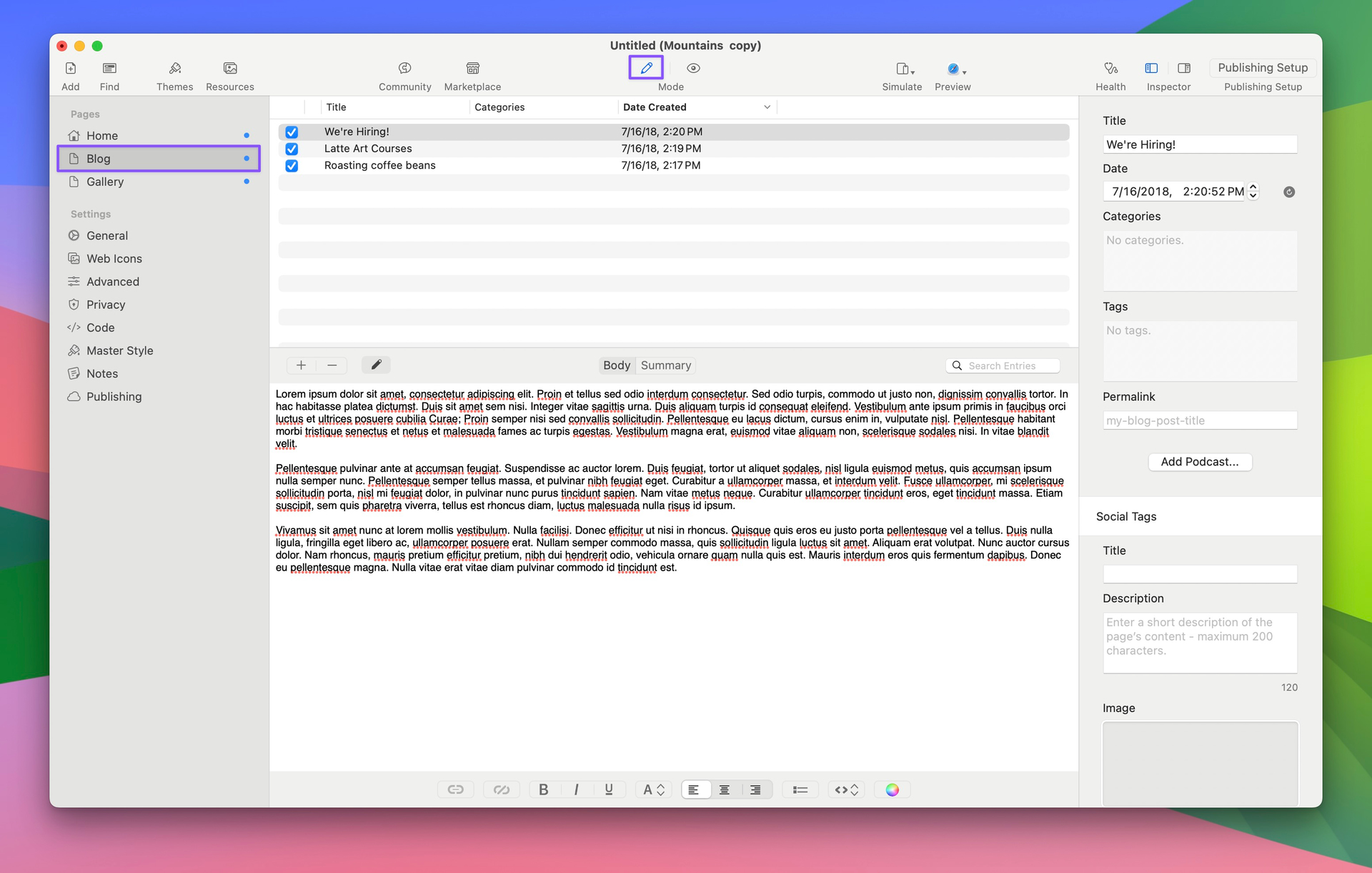Switch to preview mode with the eye icon
This screenshot has height=873, width=1372.
[x=692, y=68]
